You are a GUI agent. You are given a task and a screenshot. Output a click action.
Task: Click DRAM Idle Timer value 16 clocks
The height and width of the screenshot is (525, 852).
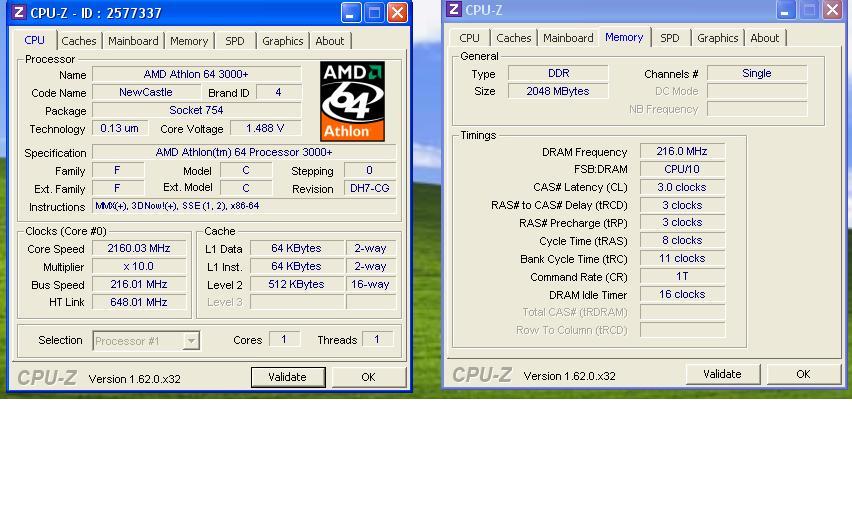pos(682,294)
